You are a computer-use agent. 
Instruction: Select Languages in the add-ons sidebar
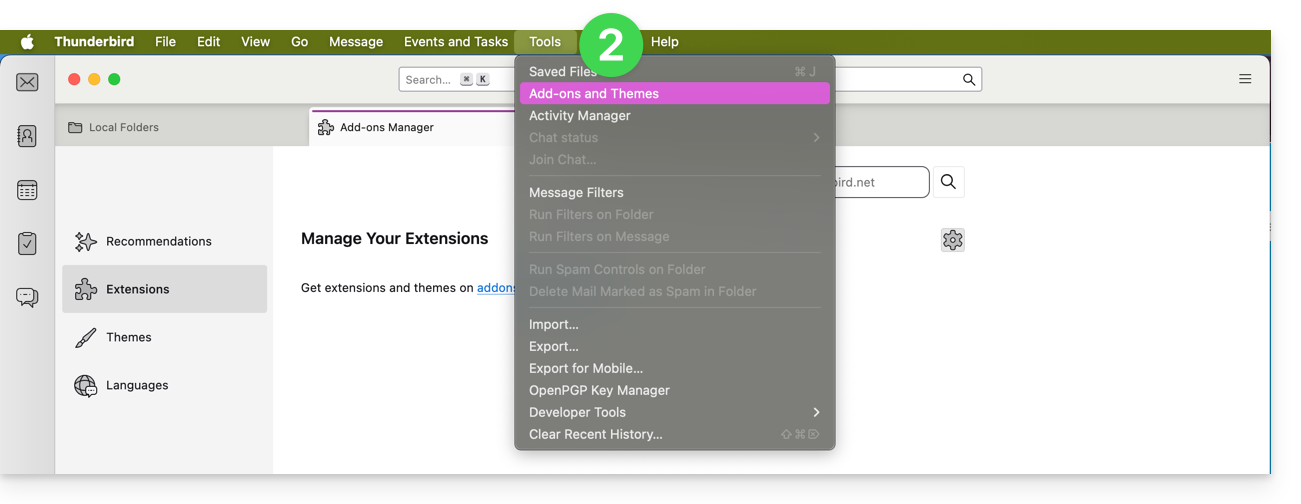pyautogui.click(x=137, y=385)
